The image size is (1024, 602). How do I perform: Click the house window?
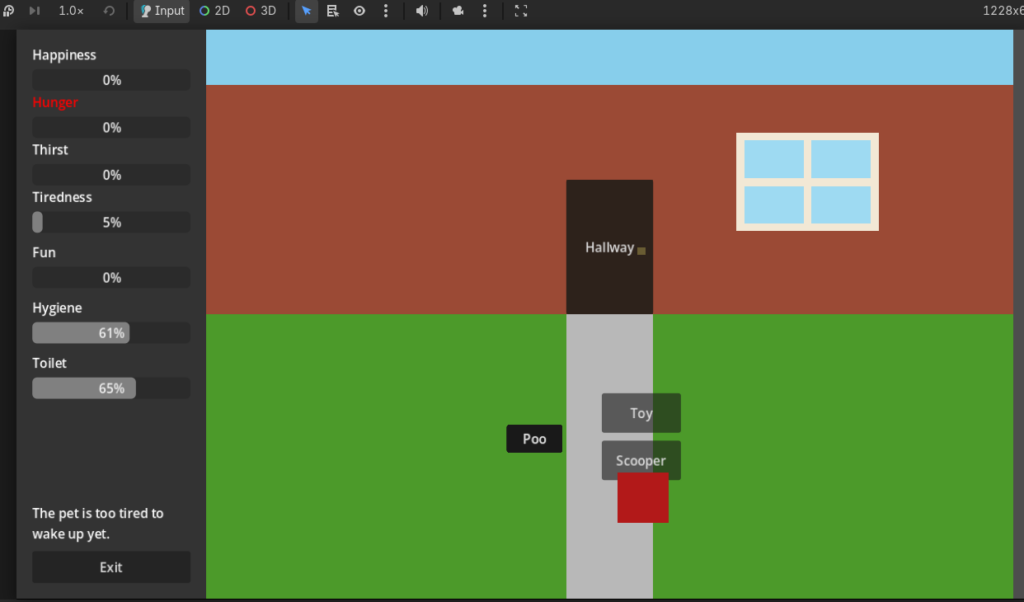click(x=807, y=182)
